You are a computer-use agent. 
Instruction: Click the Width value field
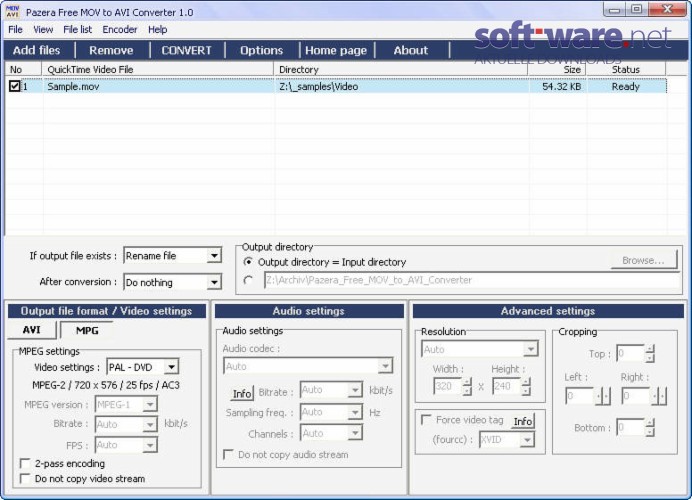(x=448, y=387)
